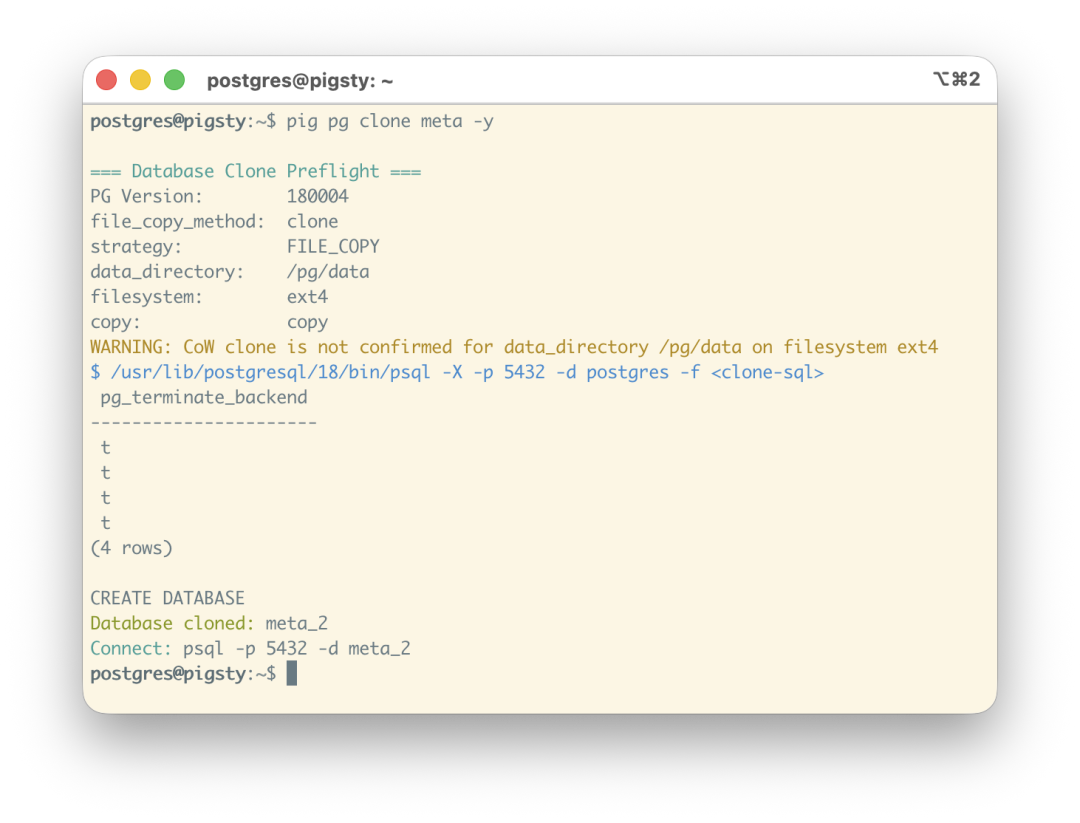Click the filesystem value ext4
Screen dimensions: 1080x823
point(307,297)
